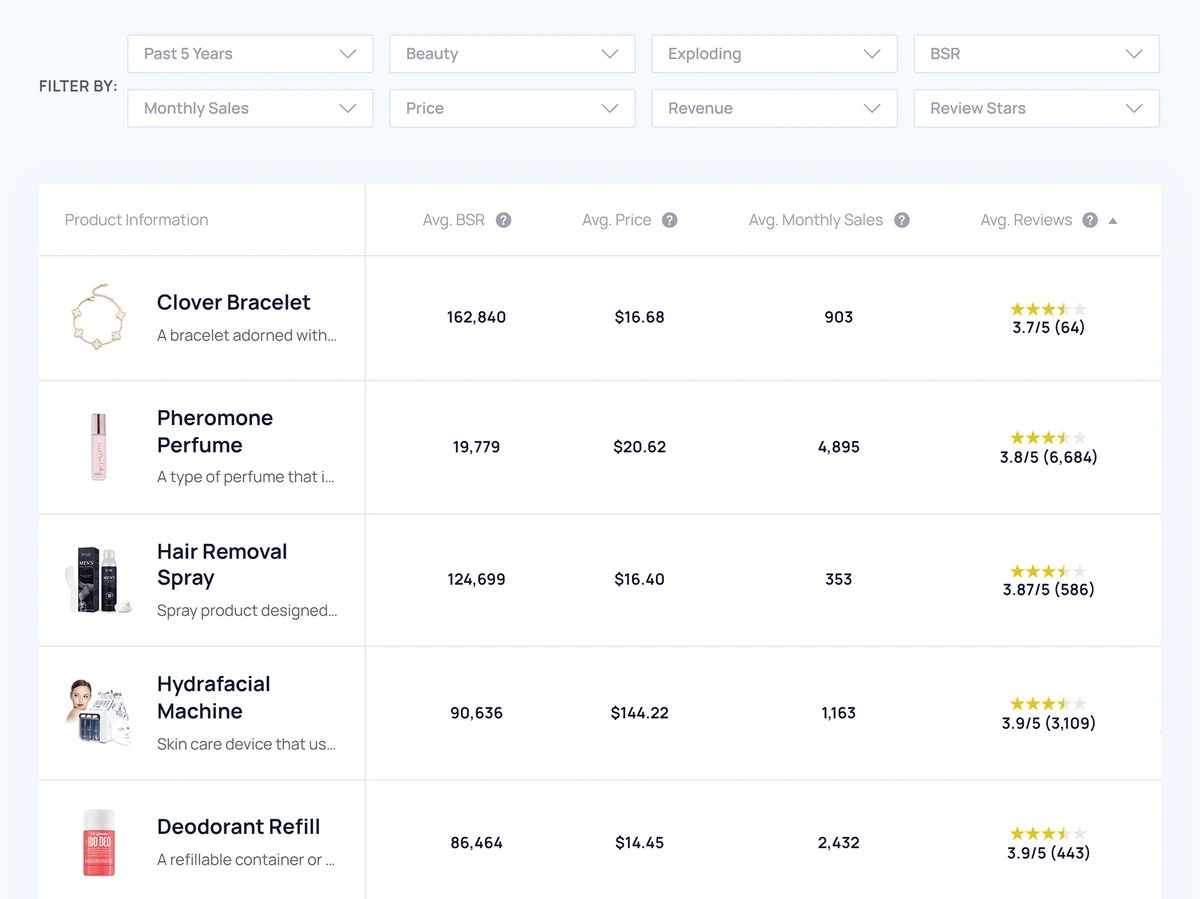Click the help icon next to Avg. BSR
The height and width of the screenshot is (899, 1200).
(503, 220)
